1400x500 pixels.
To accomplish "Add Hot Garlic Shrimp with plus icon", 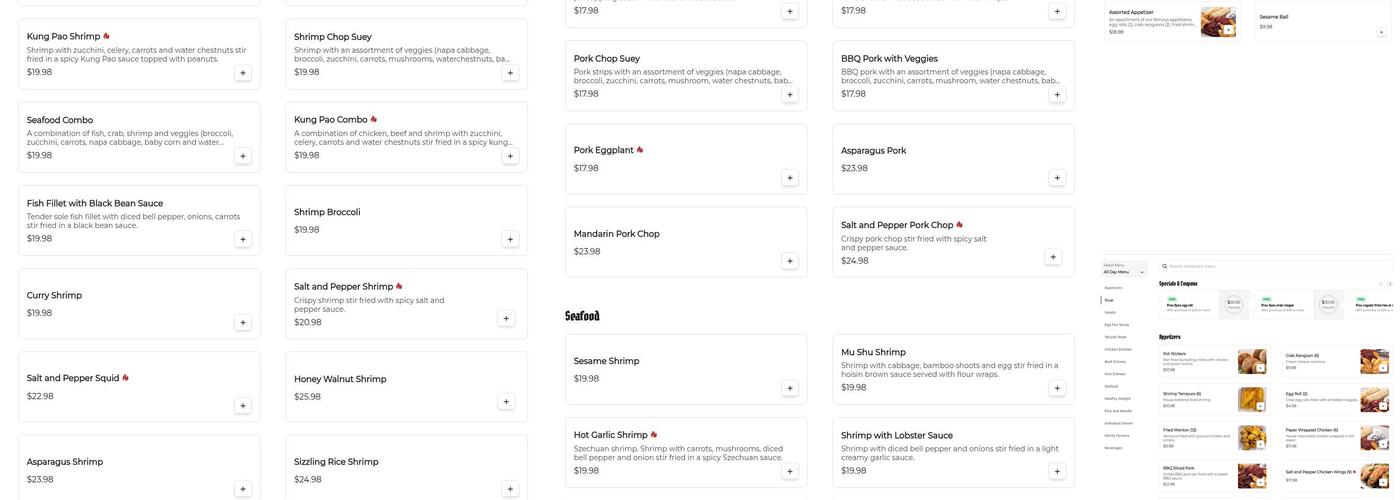I will point(790,471).
